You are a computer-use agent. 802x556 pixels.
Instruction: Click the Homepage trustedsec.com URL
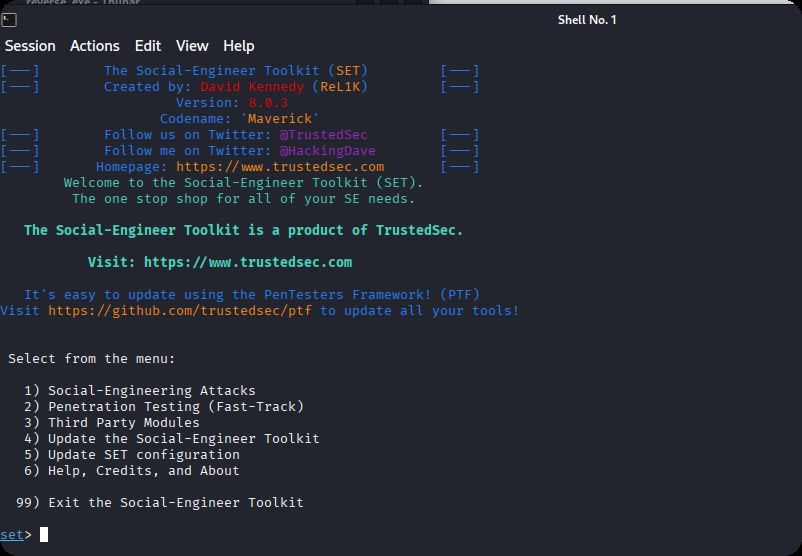pos(280,167)
